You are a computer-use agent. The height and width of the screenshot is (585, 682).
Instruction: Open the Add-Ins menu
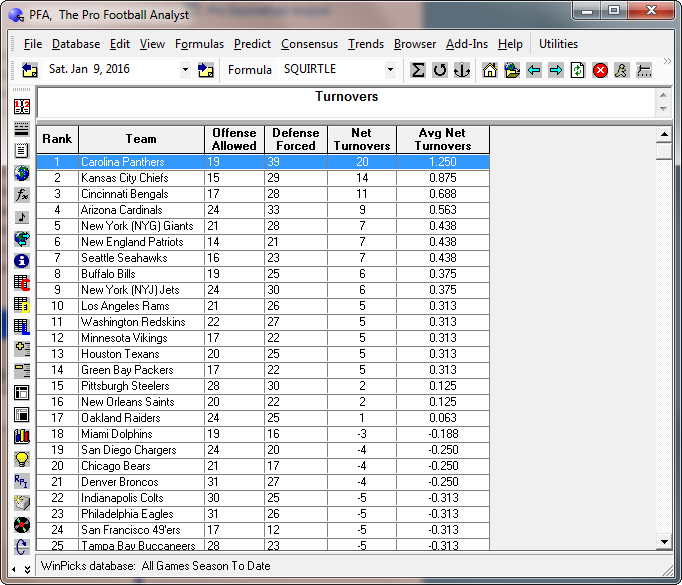point(467,44)
